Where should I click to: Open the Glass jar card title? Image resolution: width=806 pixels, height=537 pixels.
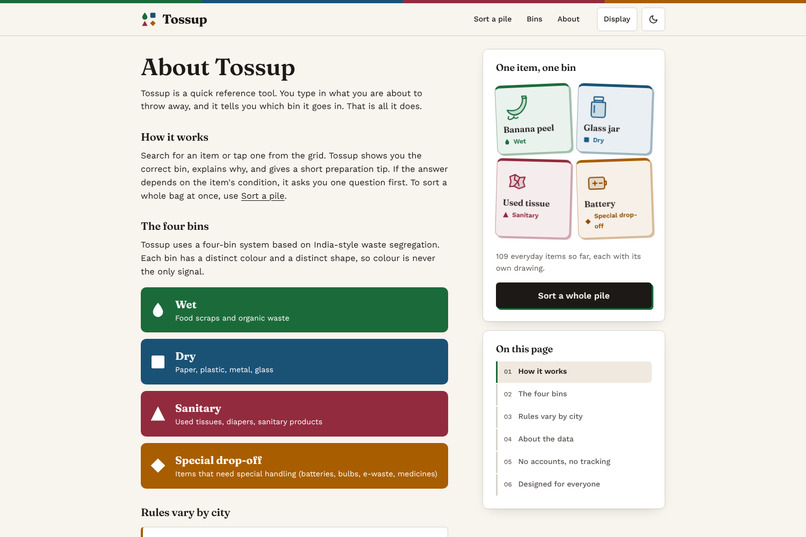tap(601, 128)
